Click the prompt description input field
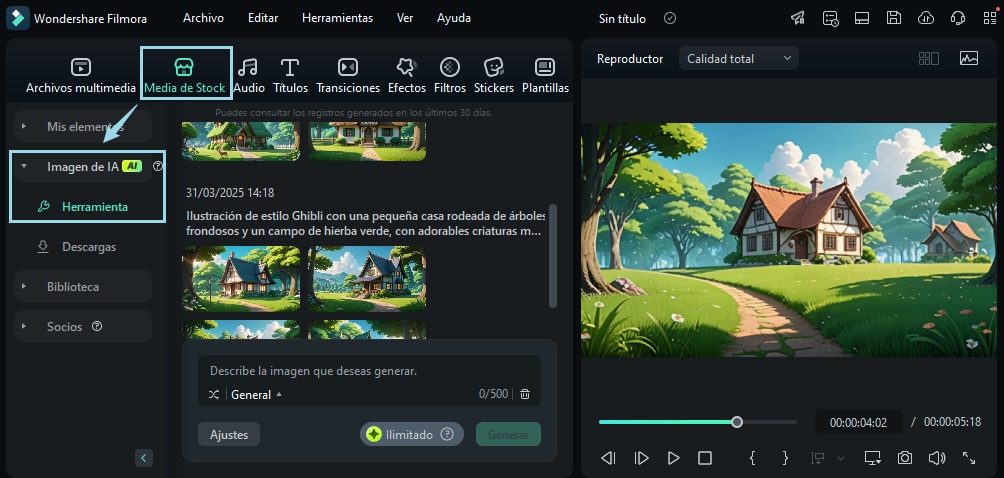This screenshot has width=1004, height=478. [x=369, y=370]
